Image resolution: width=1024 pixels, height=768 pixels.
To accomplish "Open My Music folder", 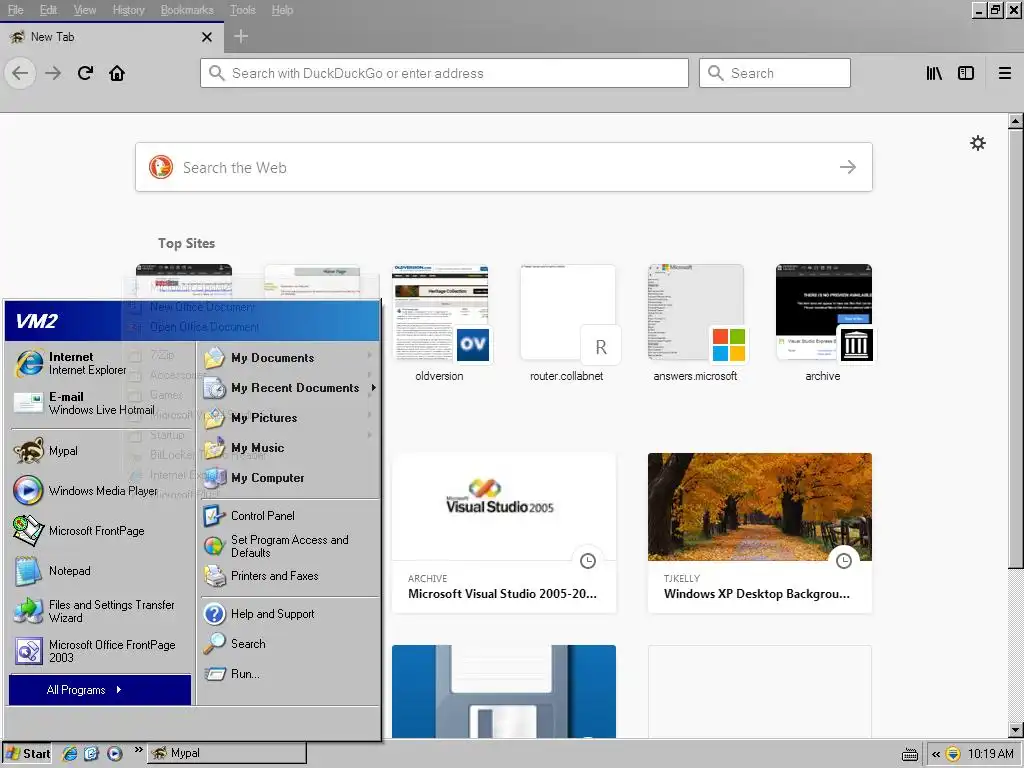I will click(289, 448).
